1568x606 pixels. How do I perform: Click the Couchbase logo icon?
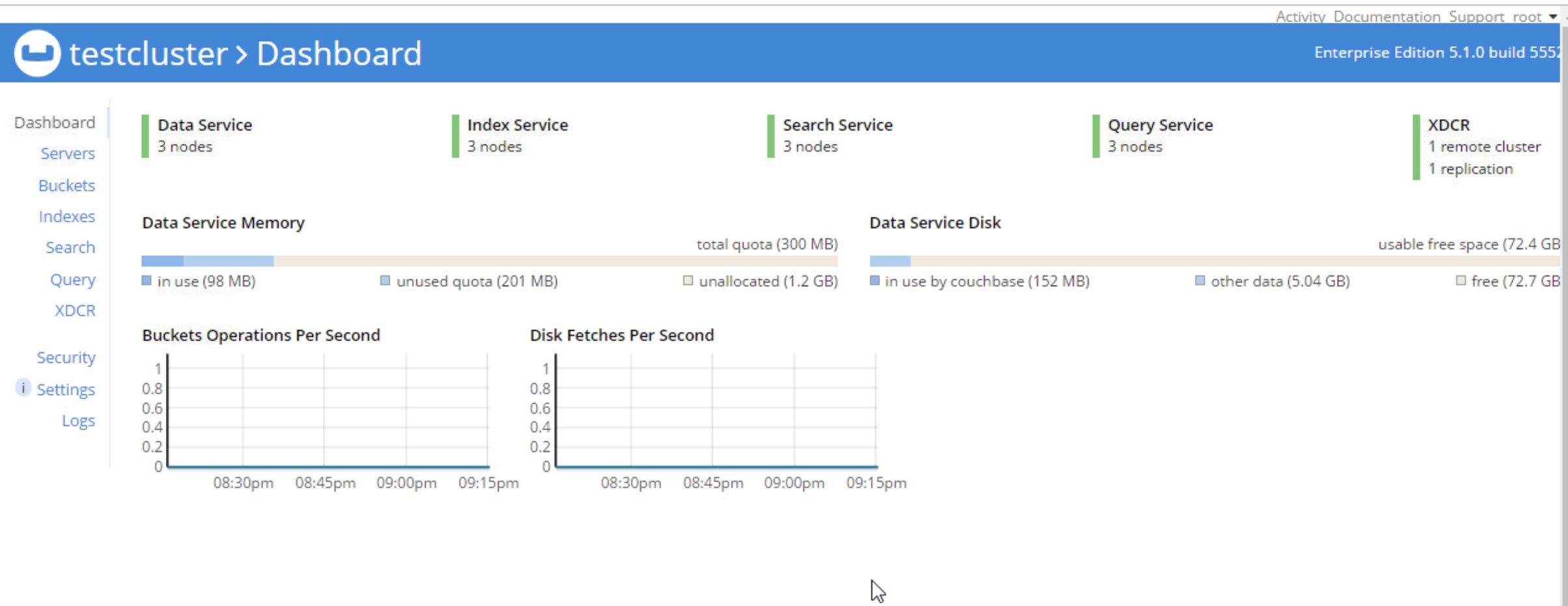[x=37, y=53]
